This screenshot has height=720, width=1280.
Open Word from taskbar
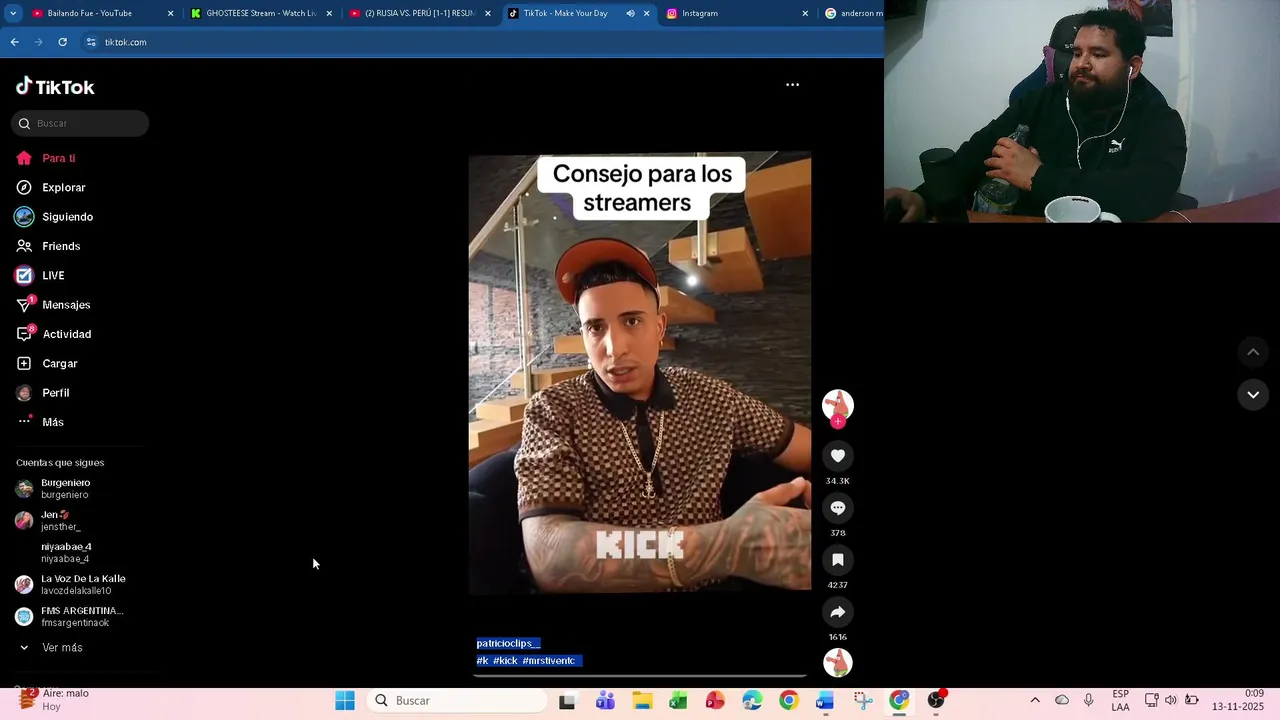[825, 701]
